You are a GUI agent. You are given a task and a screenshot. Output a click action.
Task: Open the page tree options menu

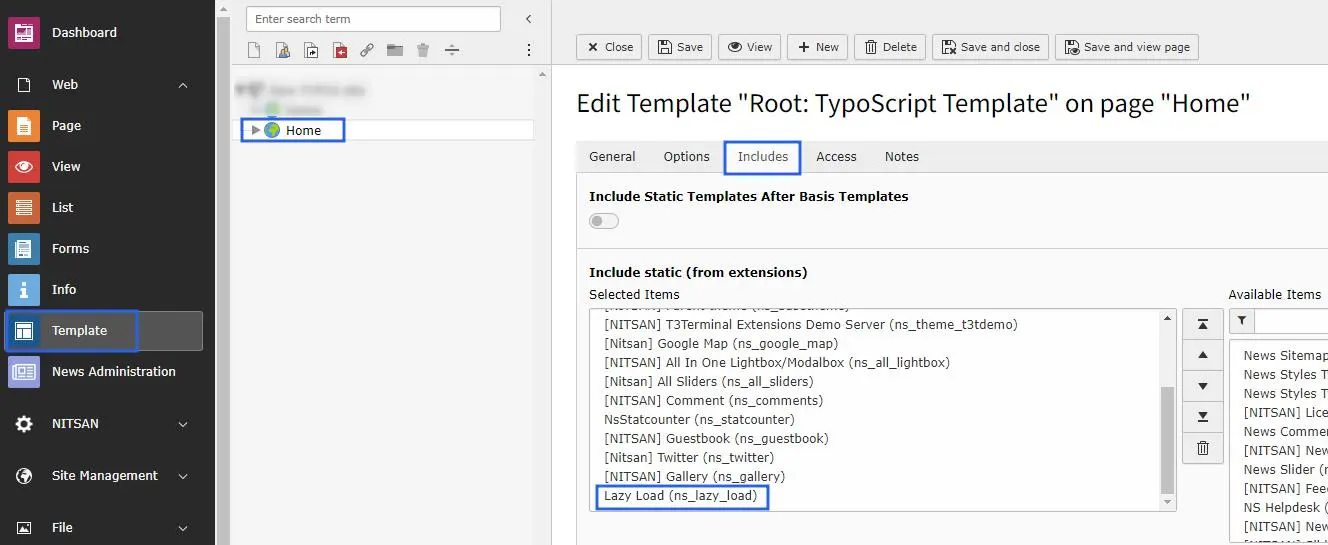tap(529, 50)
